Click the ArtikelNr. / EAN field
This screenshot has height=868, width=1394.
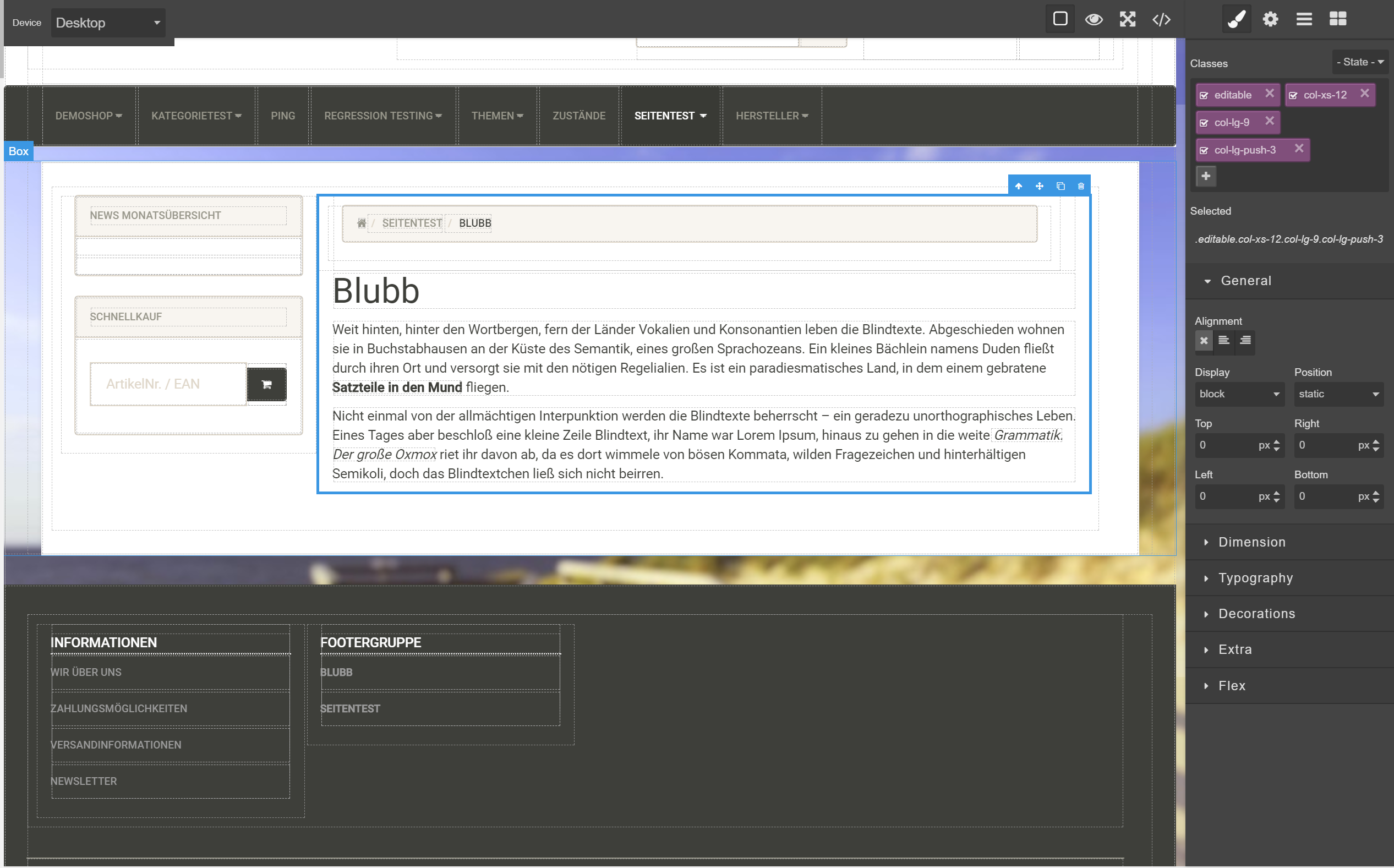point(168,384)
